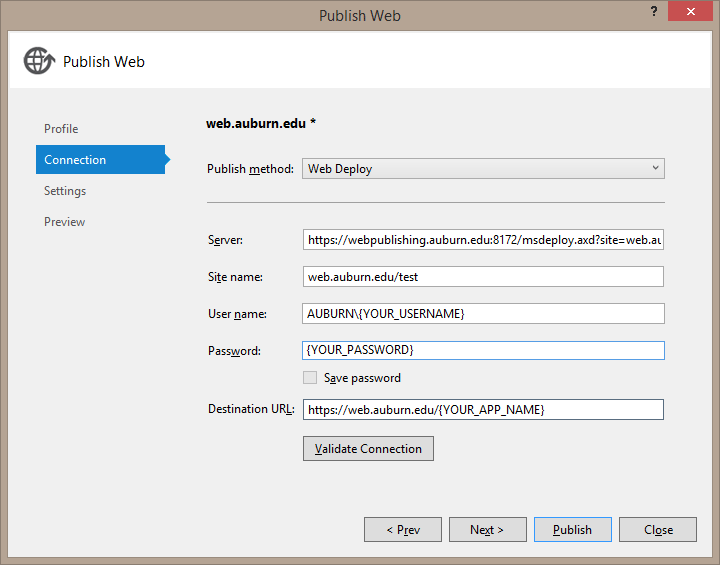Advance using the Next button
The height and width of the screenshot is (565, 720).
pos(487,530)
